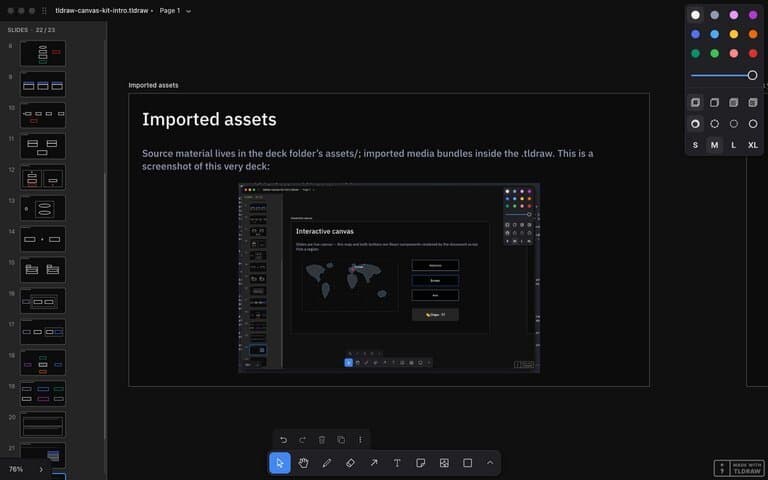Choose the grey color swatch
The height and width of the screenshot is (480, 768).
point(715,15)
